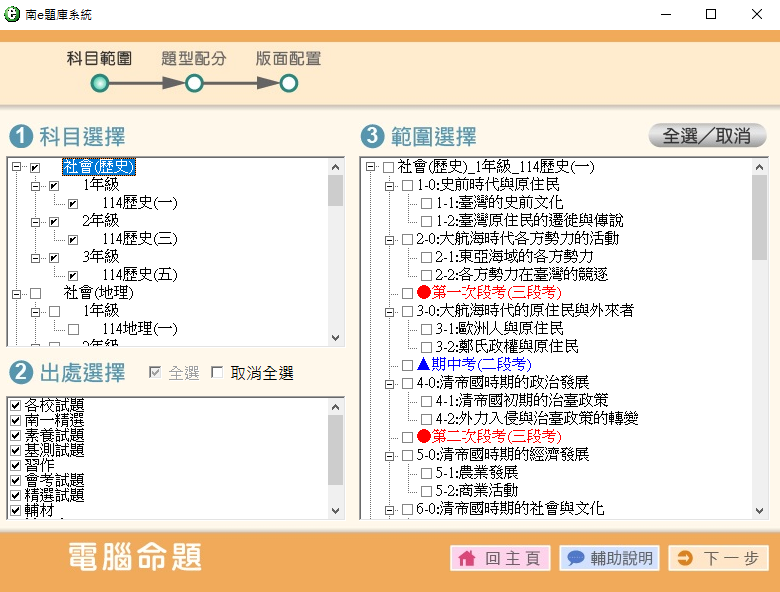Viewport: 780px width, 592px height.
Task: Collapse the 社會(地理) subject tree node
Action: 16,293
